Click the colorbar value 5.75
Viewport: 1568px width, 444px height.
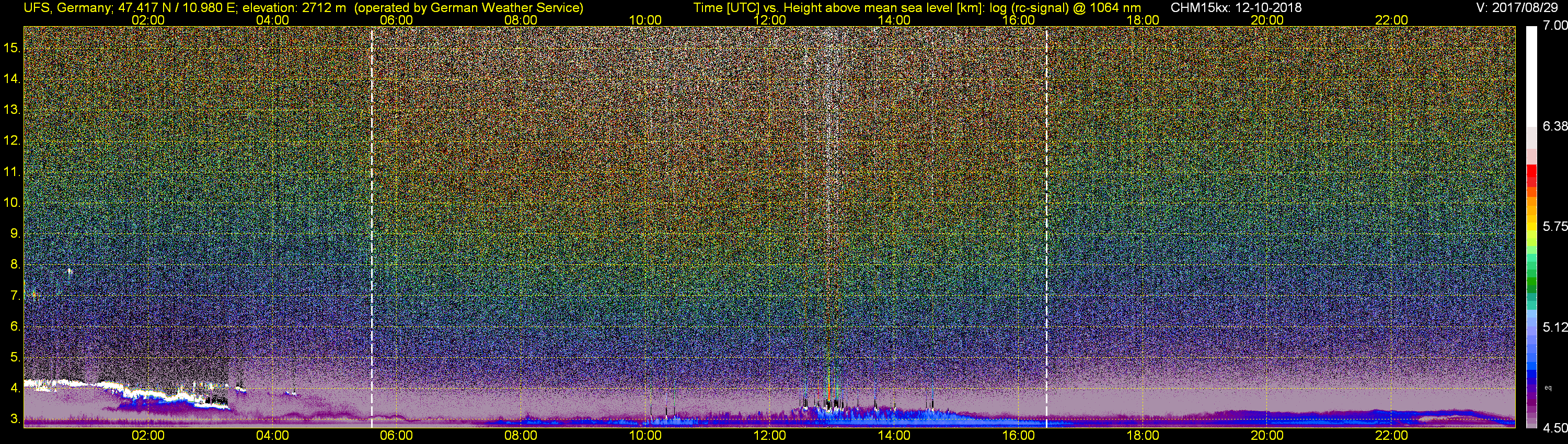pyautogui.click(x=1555, y=226)
